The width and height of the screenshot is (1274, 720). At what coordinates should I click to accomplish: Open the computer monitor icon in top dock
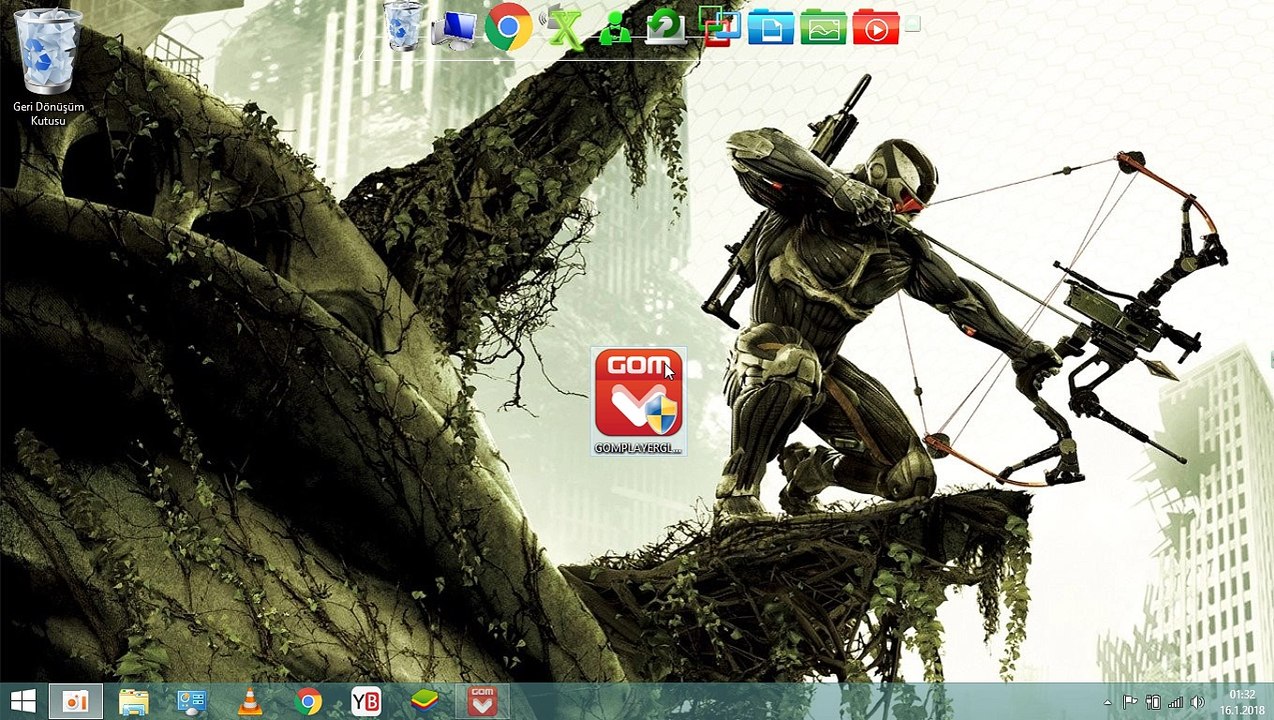(x=454, y=29)
